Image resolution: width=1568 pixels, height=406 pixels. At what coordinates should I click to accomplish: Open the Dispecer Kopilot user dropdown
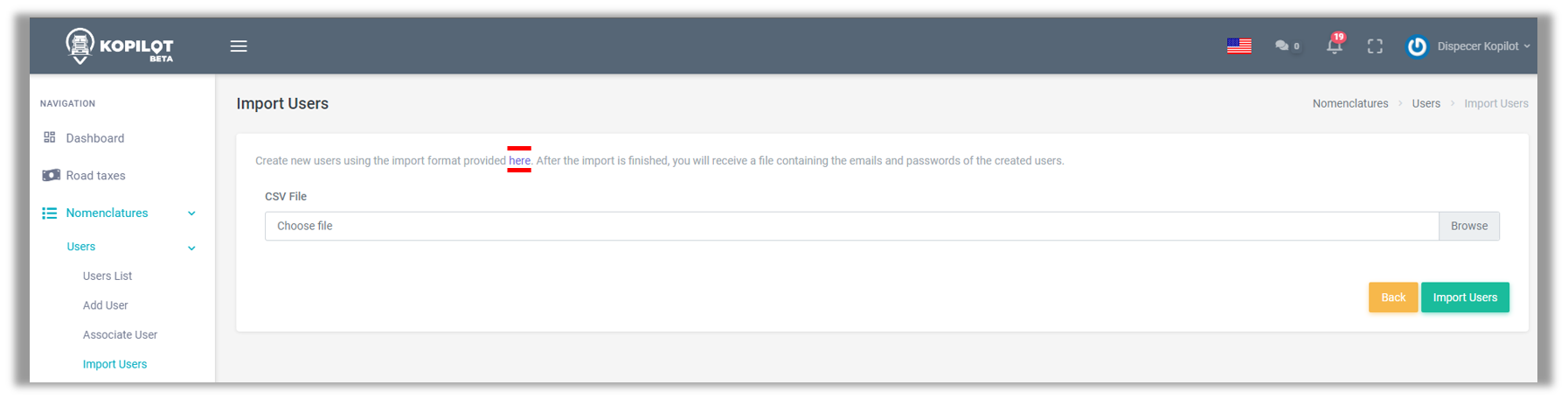(x=1477, y=46)
